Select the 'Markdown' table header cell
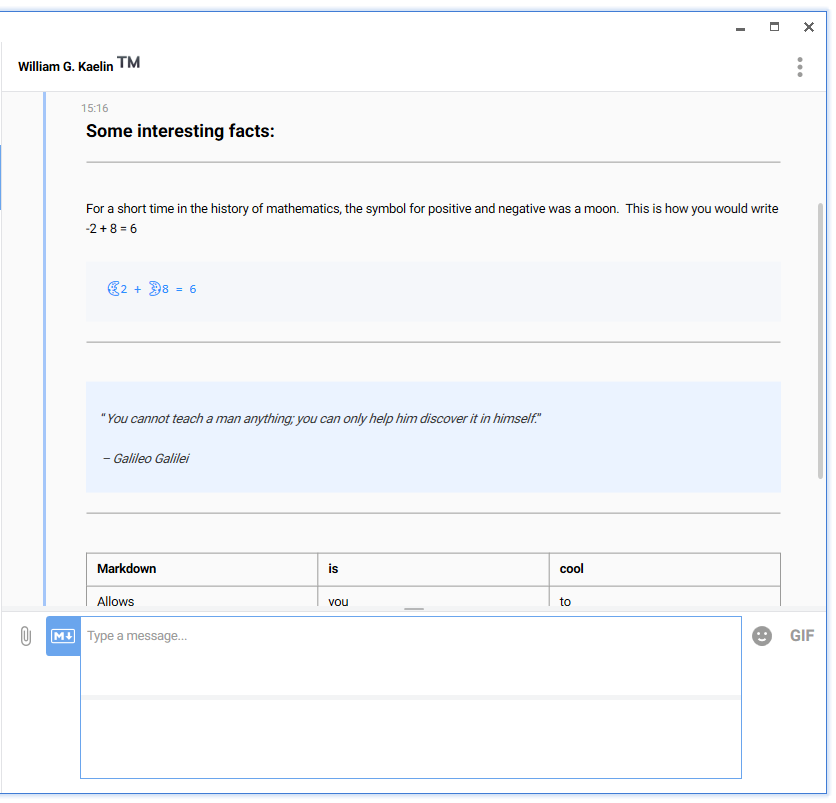The width and height of the screenshot is (836, 803). click(x=202, y=569)
